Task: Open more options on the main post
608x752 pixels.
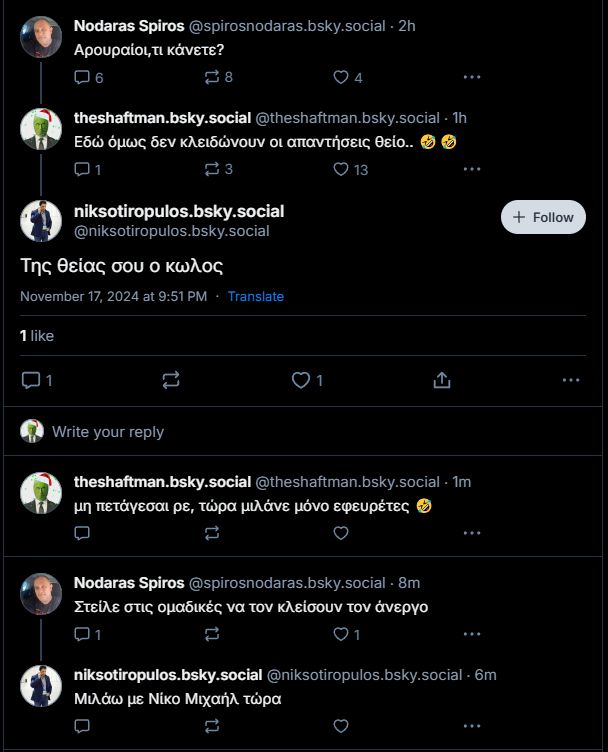Action: point(571,380)
